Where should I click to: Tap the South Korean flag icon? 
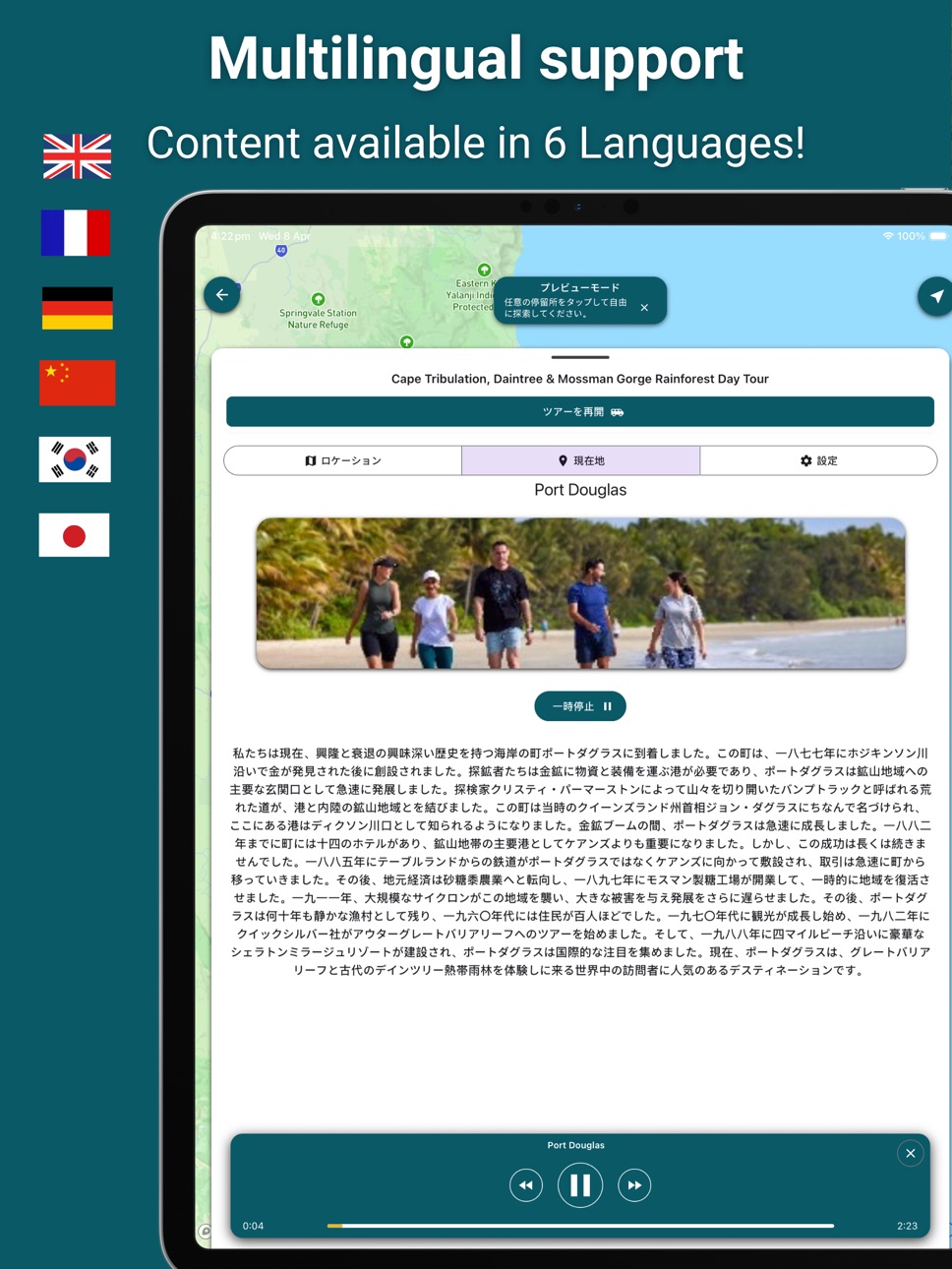pyautogui.click(x=75, y=459)
